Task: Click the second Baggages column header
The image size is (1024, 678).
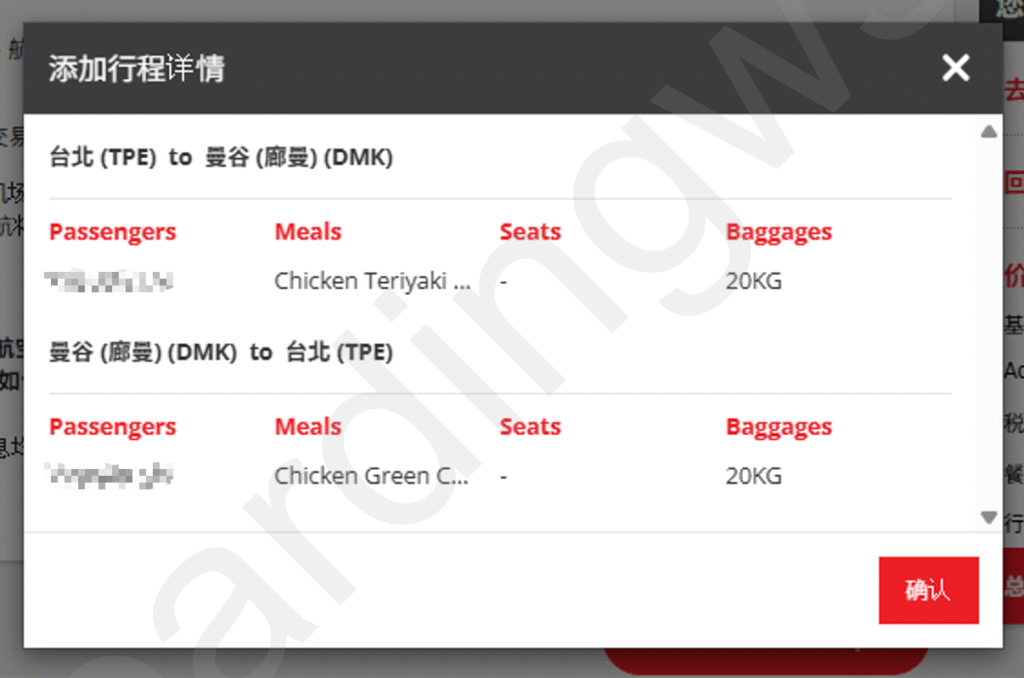Action: 778,427
